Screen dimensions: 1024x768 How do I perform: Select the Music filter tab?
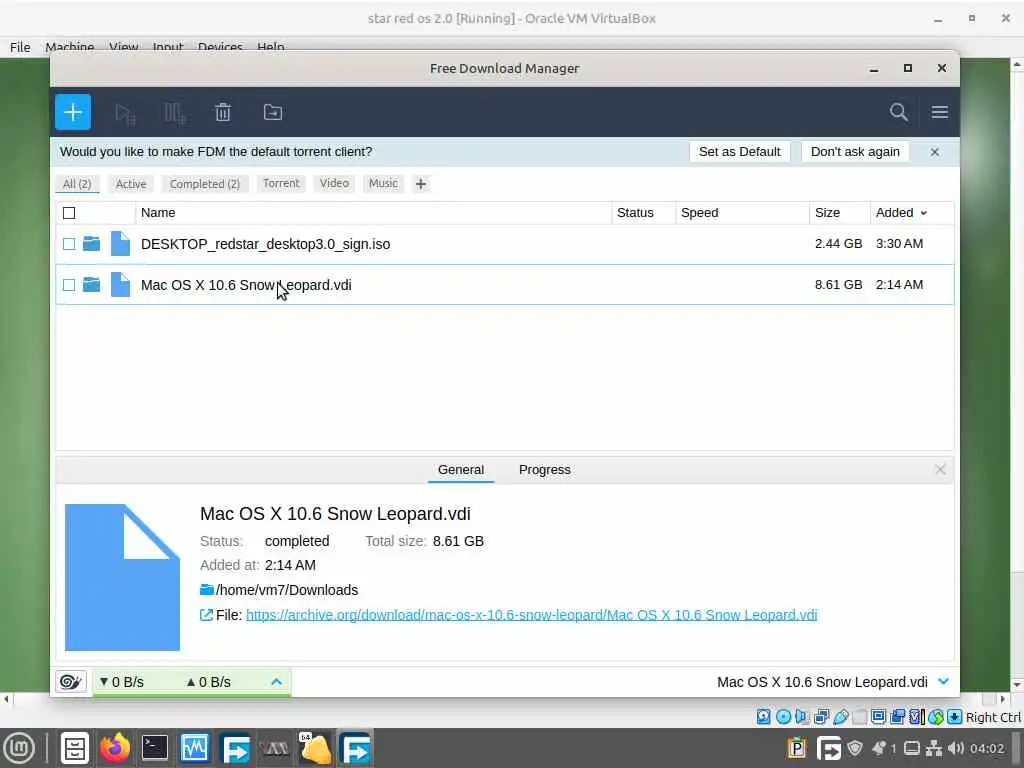point(383,184)
